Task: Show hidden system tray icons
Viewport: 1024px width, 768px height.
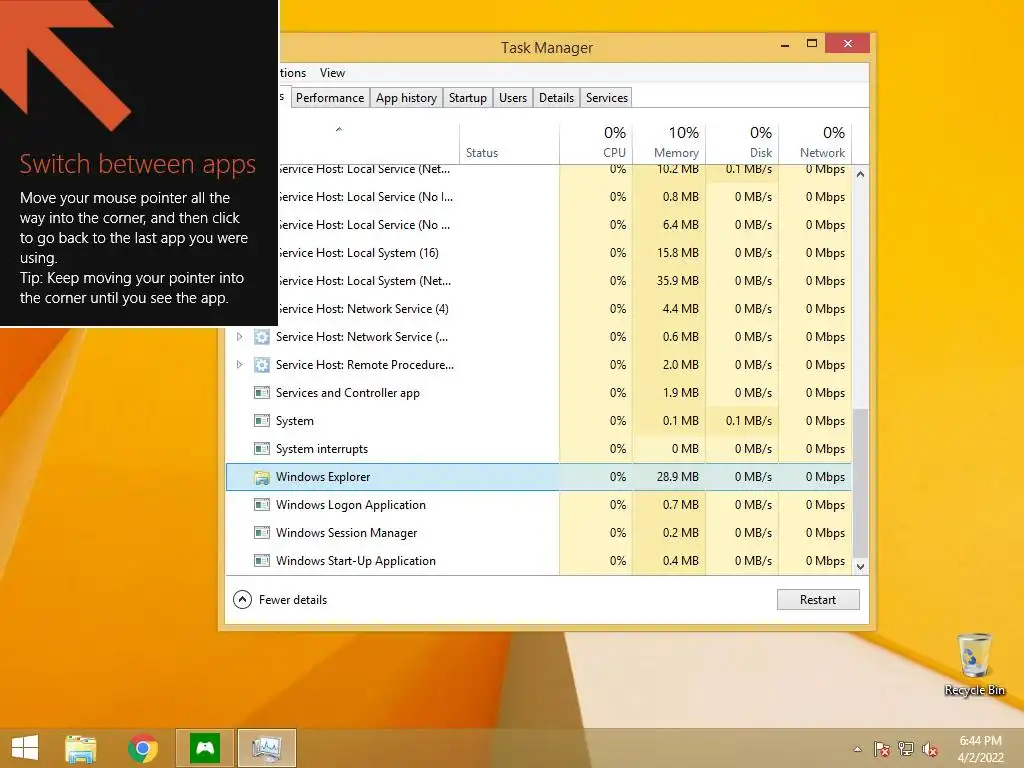Action: coord(857,749)
